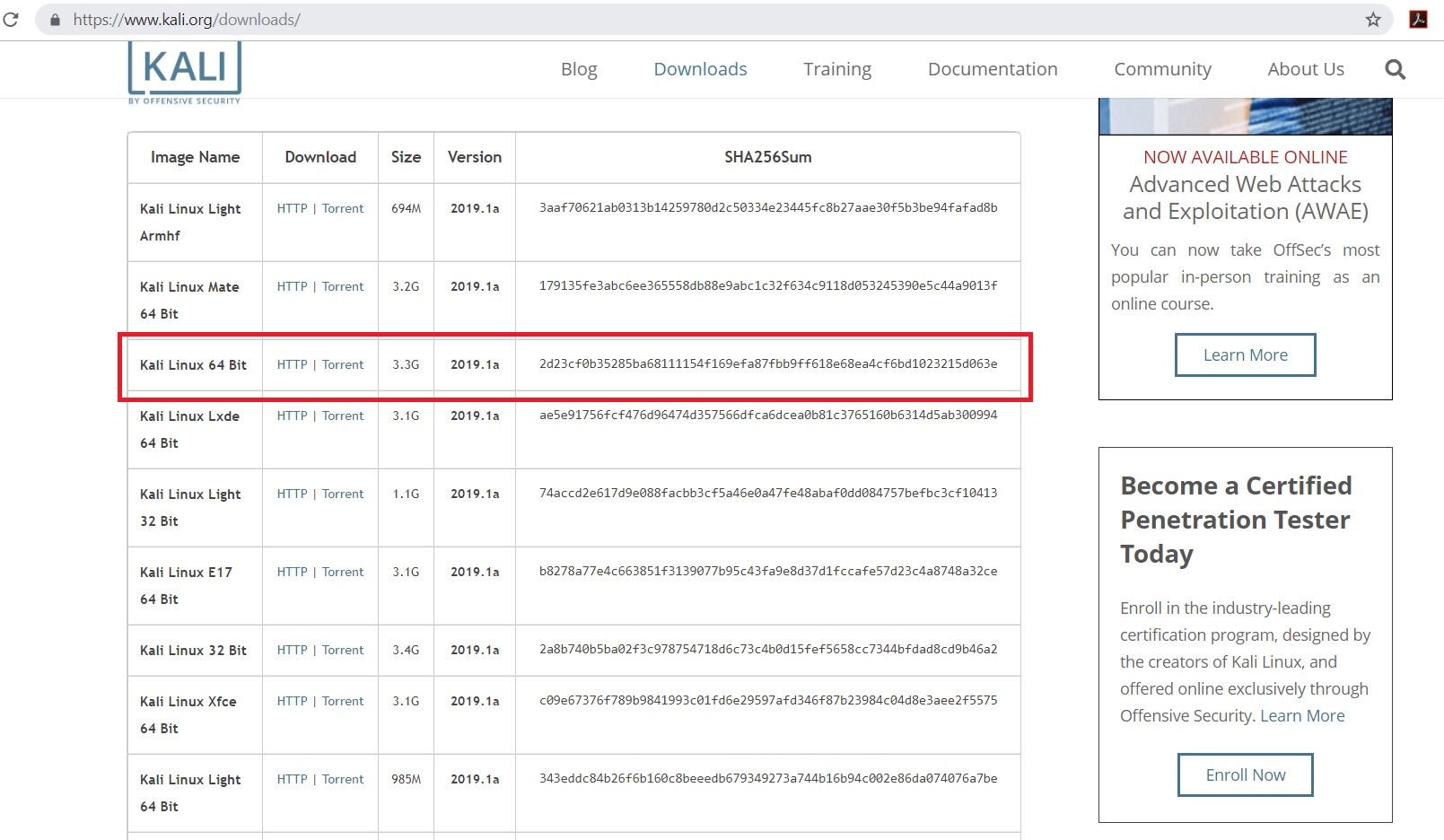Open the Training menu item
Image resolution: width=1444 pixels, height=840 pixels.
point(837,69)
